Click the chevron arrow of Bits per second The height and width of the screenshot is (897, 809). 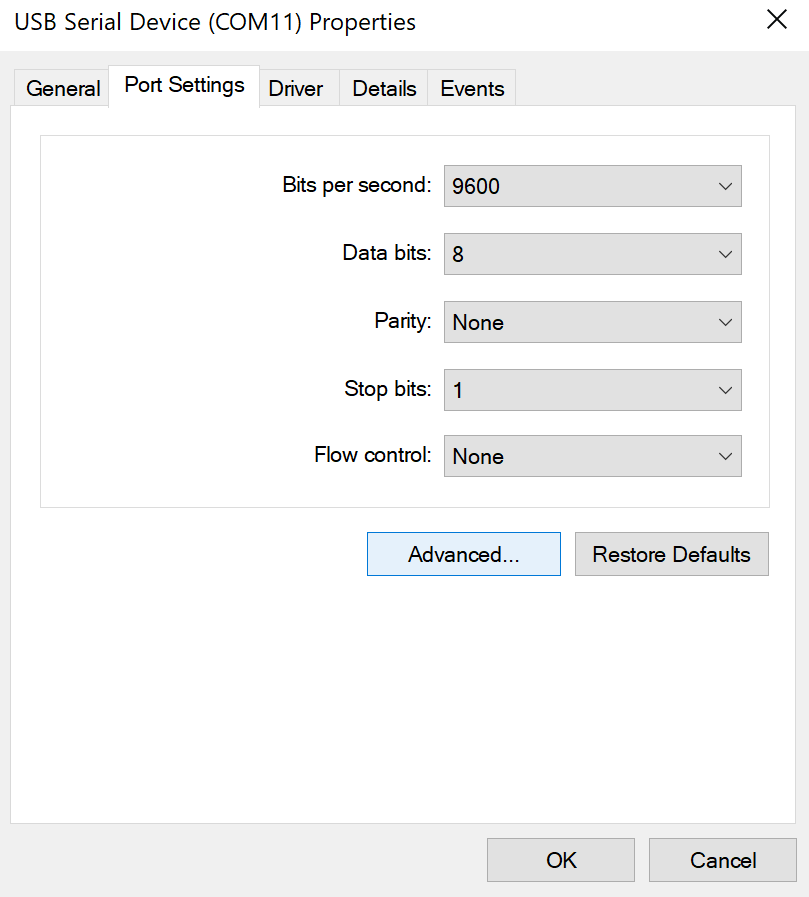[725, 186]
